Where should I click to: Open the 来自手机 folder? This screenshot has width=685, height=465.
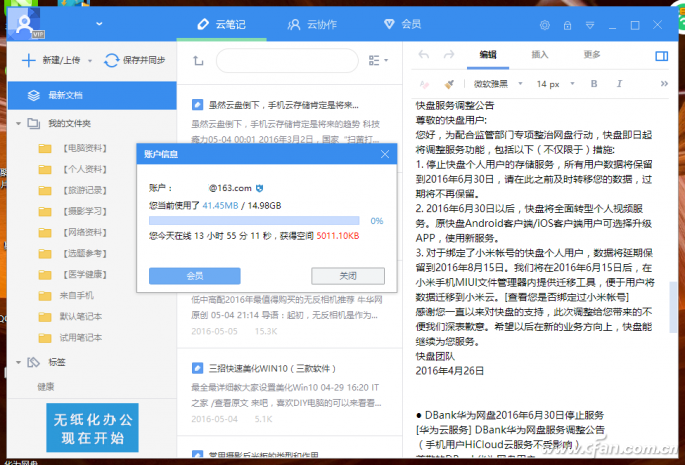[76, 295]
